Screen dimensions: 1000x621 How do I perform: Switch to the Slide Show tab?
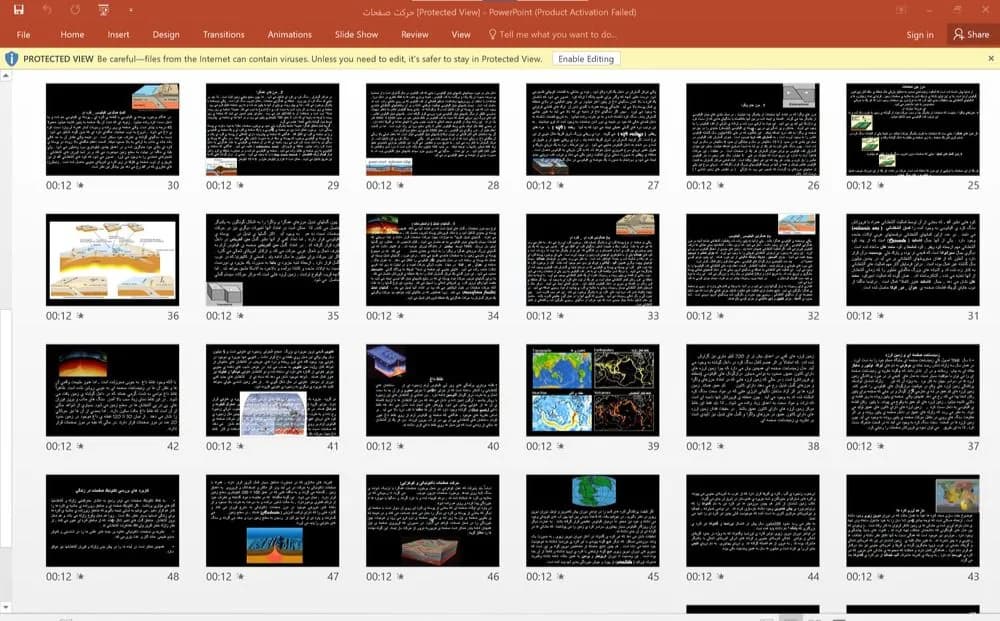[x=357, y=34]
